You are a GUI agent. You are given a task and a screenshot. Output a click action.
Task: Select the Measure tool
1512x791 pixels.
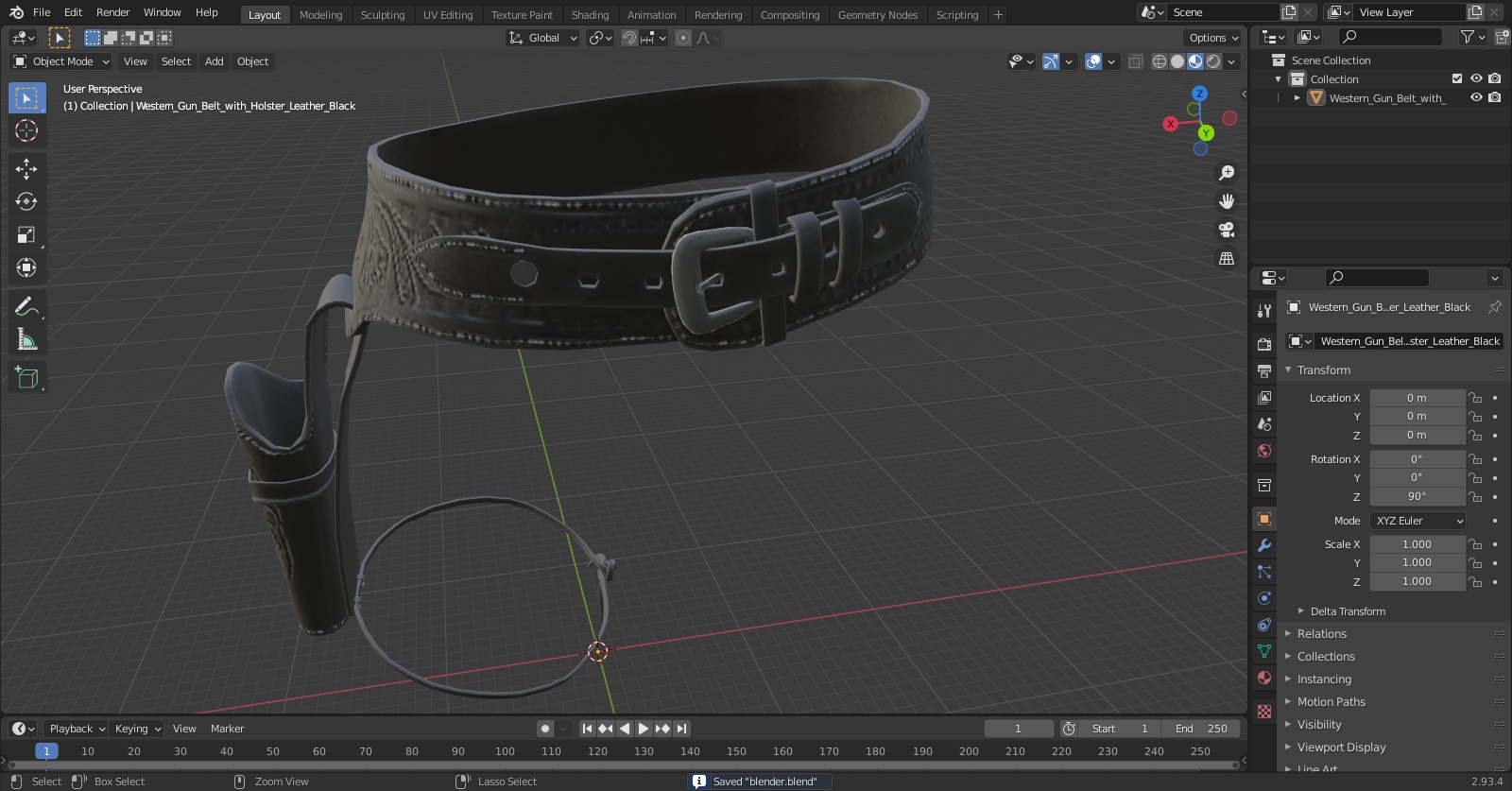pos(26,339)
